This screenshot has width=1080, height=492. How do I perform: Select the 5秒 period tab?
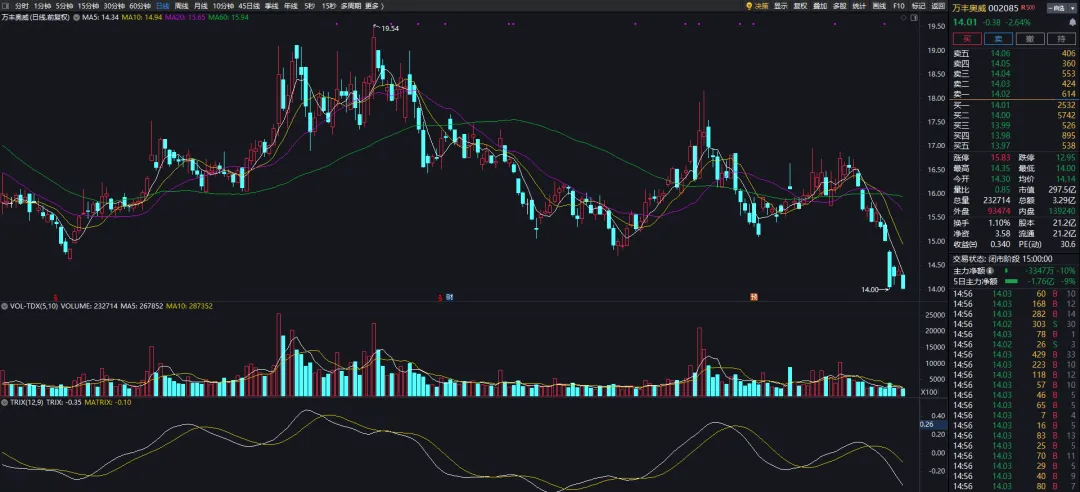310,6
